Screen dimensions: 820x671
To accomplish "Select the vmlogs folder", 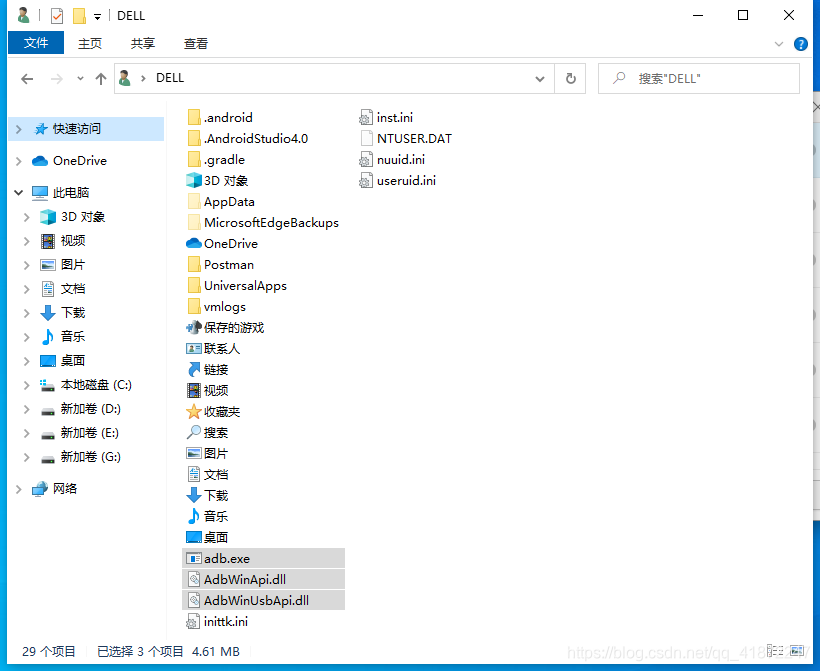I will 217,306.
